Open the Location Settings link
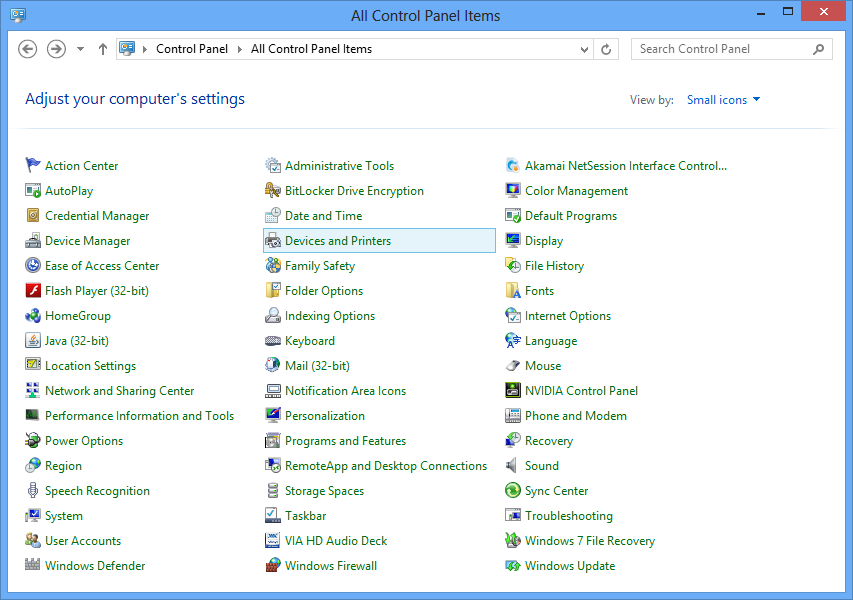 (x=90, y=366)
